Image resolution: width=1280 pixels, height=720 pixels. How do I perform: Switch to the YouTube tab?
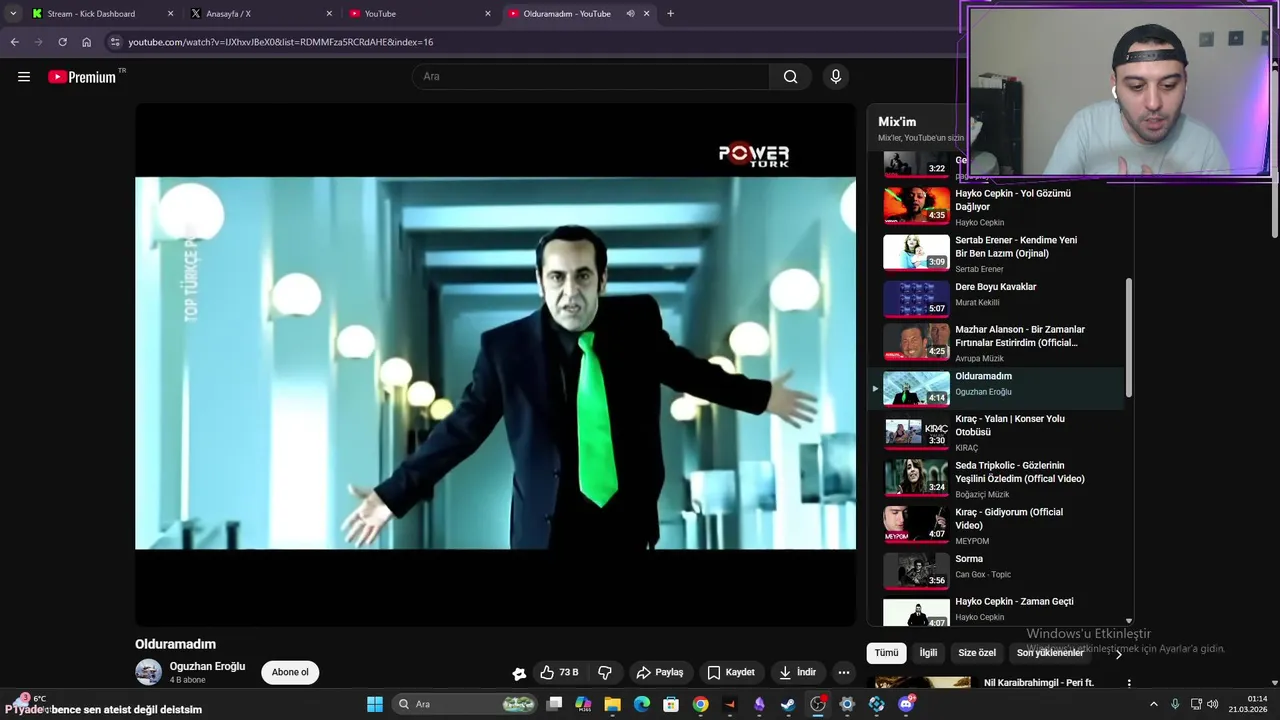(420, 13)
